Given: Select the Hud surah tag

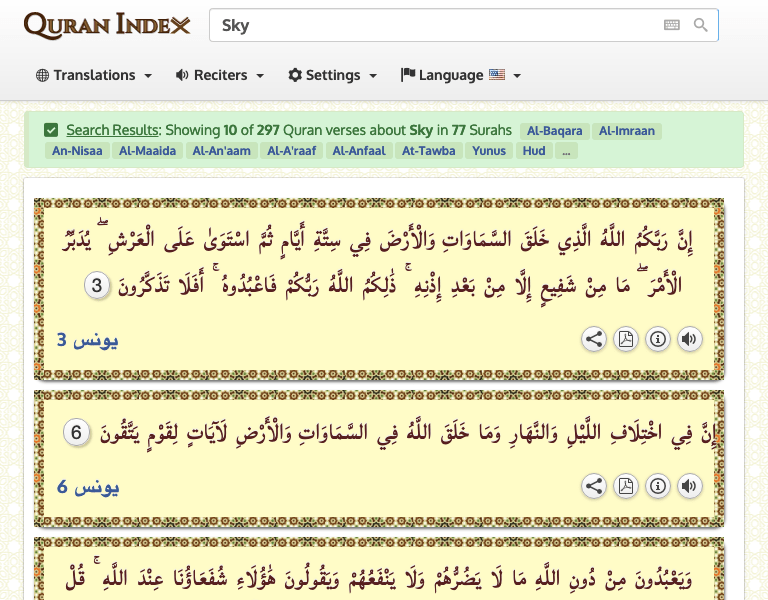Looking at the screenshot, I should [x=534, y=151].
